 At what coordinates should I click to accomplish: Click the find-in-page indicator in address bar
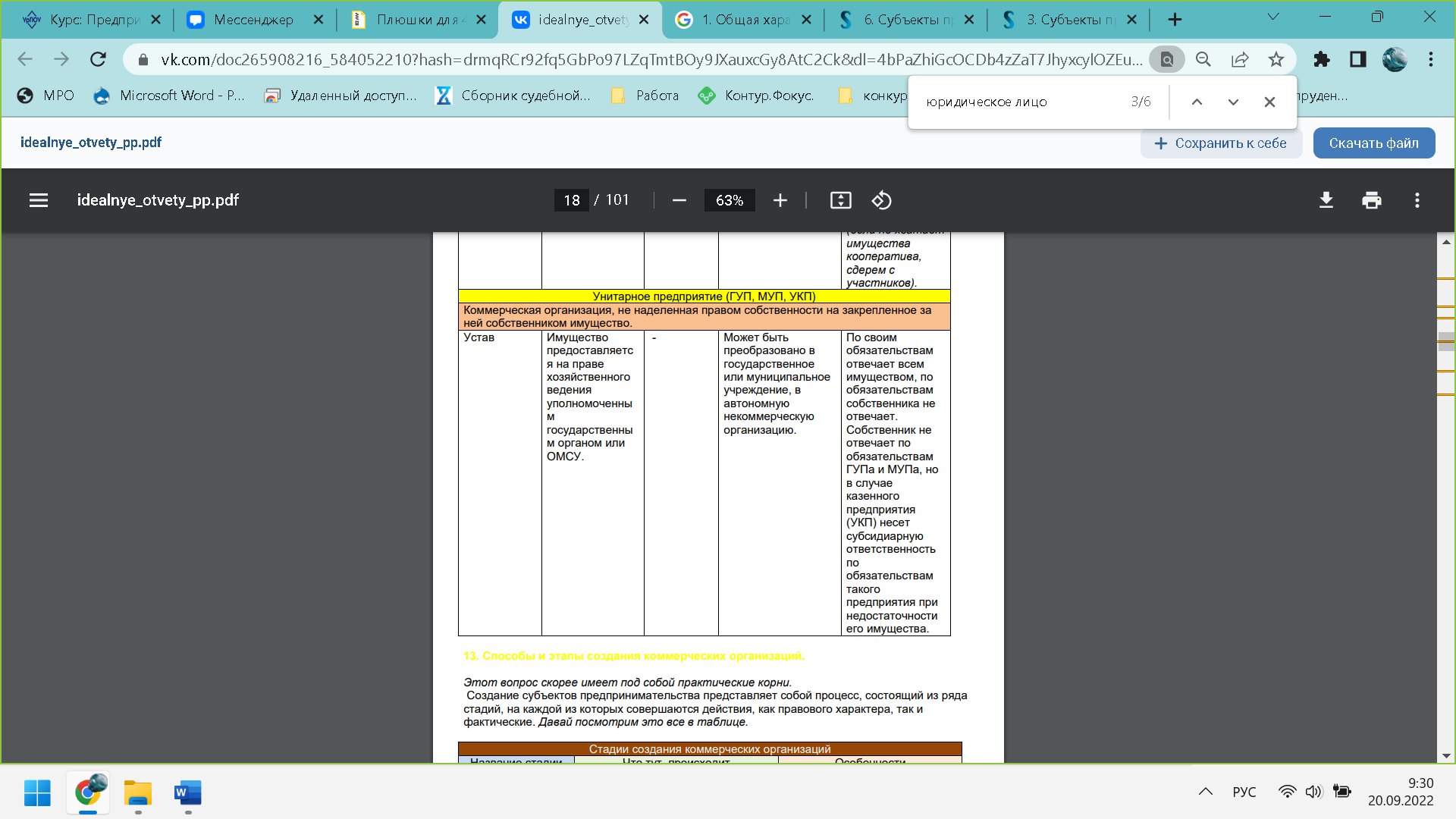[x=1167, y=59]
